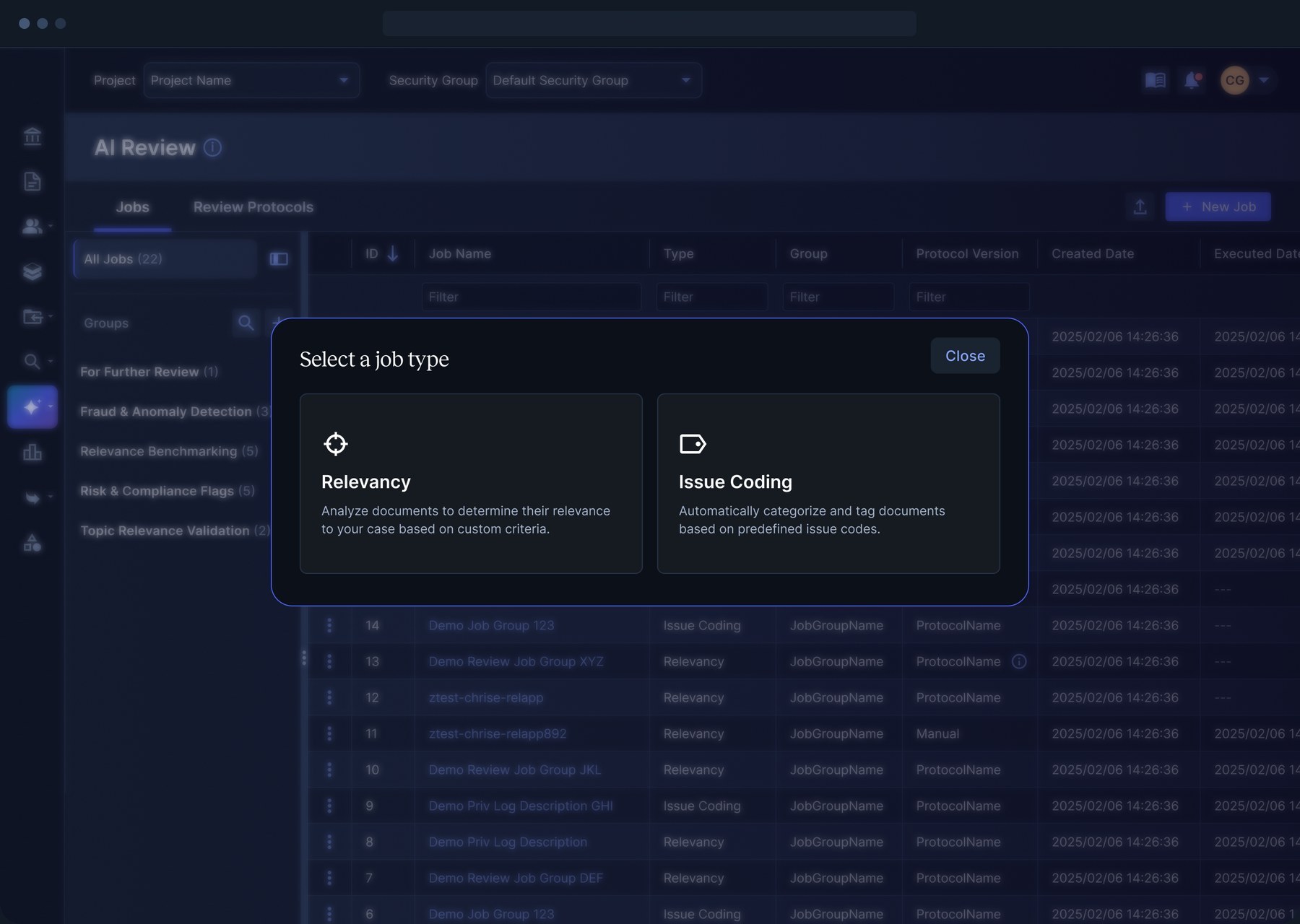Click the CG user avatar
Screen dimensions: 1300x924
(1234, 80)
